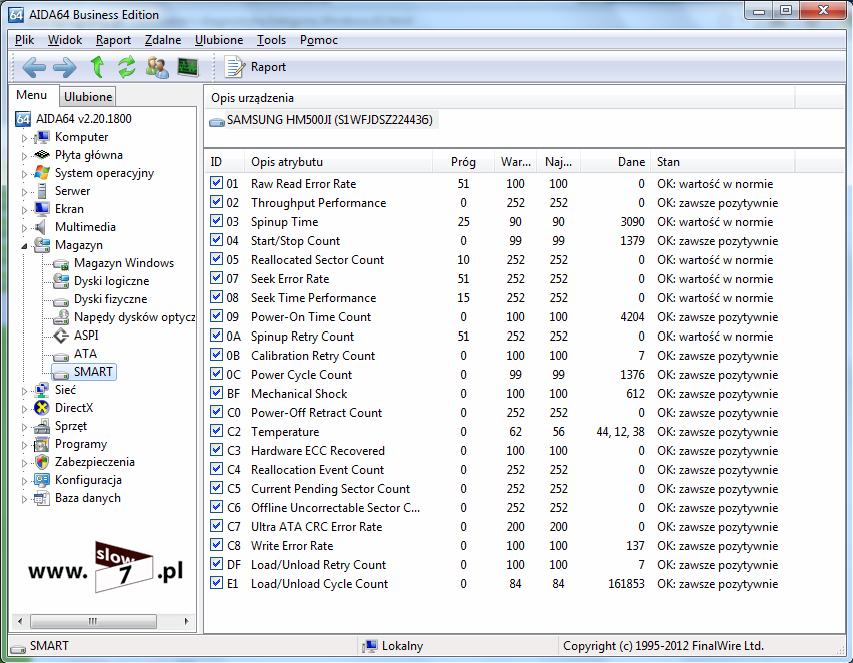
Task: Click the Dyski logiczne icon
Action: pyautogui.click(x=60, y=281)
